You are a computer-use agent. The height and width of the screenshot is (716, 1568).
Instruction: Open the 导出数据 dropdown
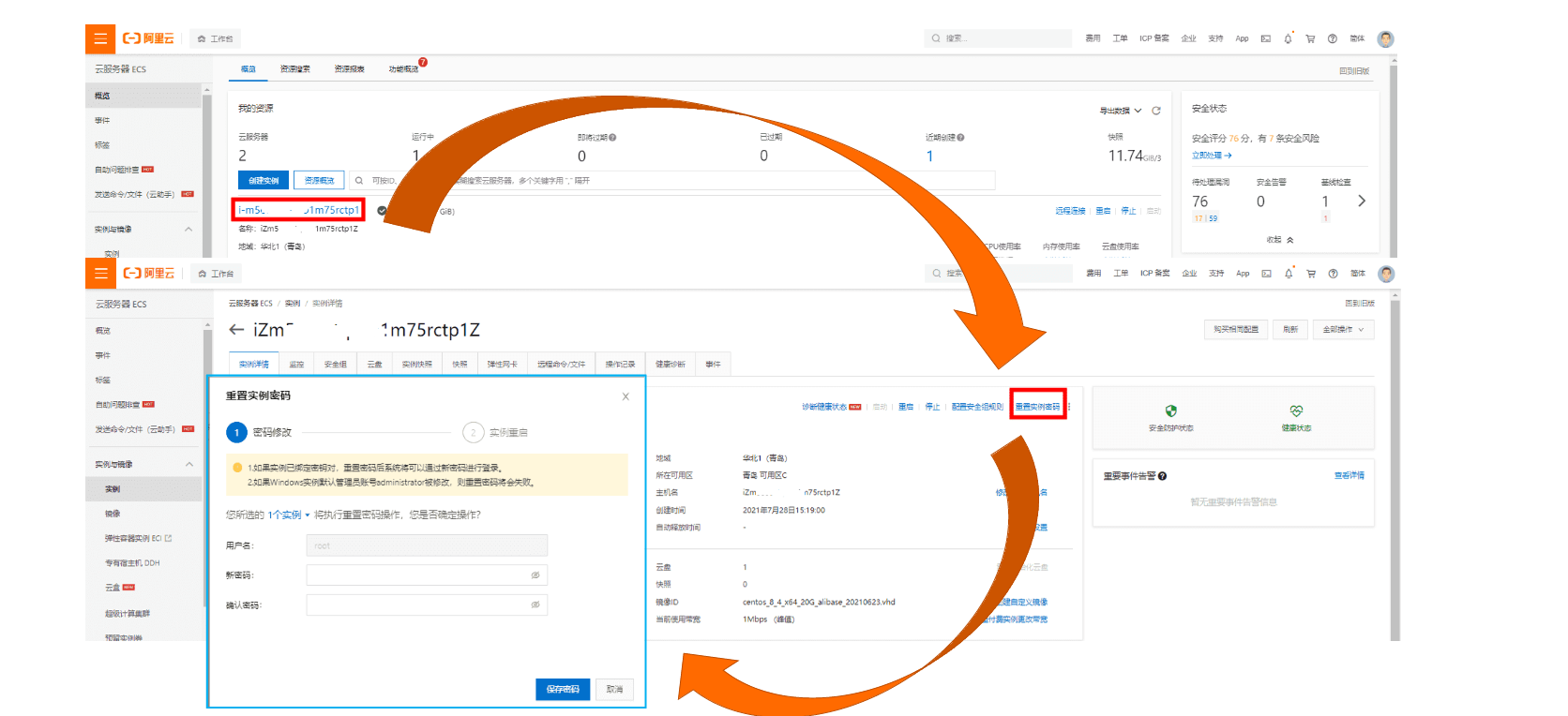tap(1121, 111)
